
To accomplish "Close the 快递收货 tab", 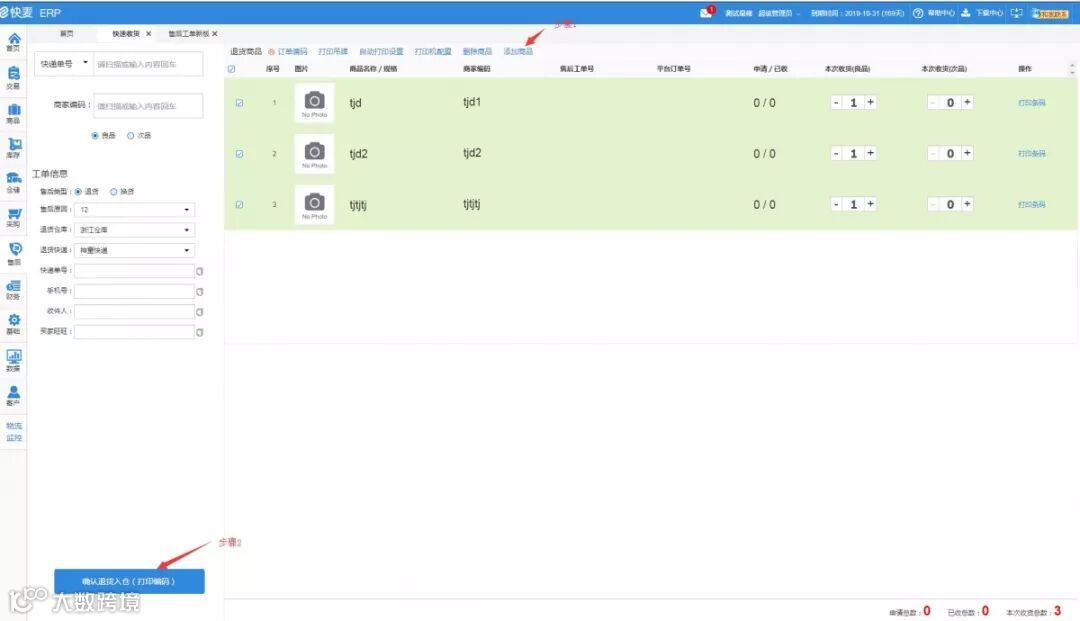I will pyautogui.click(x=148, y=34).
